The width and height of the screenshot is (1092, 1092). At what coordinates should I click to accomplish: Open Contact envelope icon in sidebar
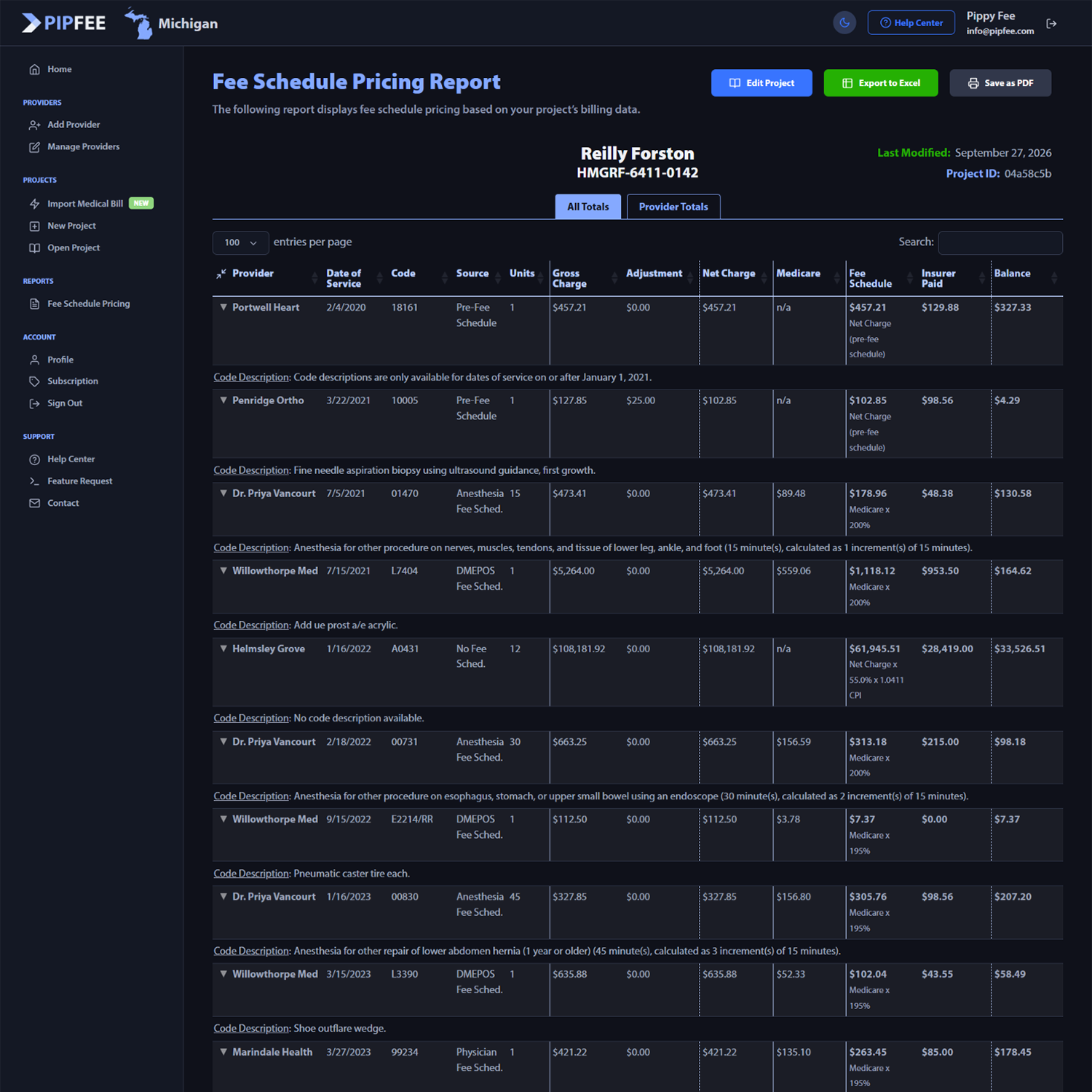click(x=34, y=503)
